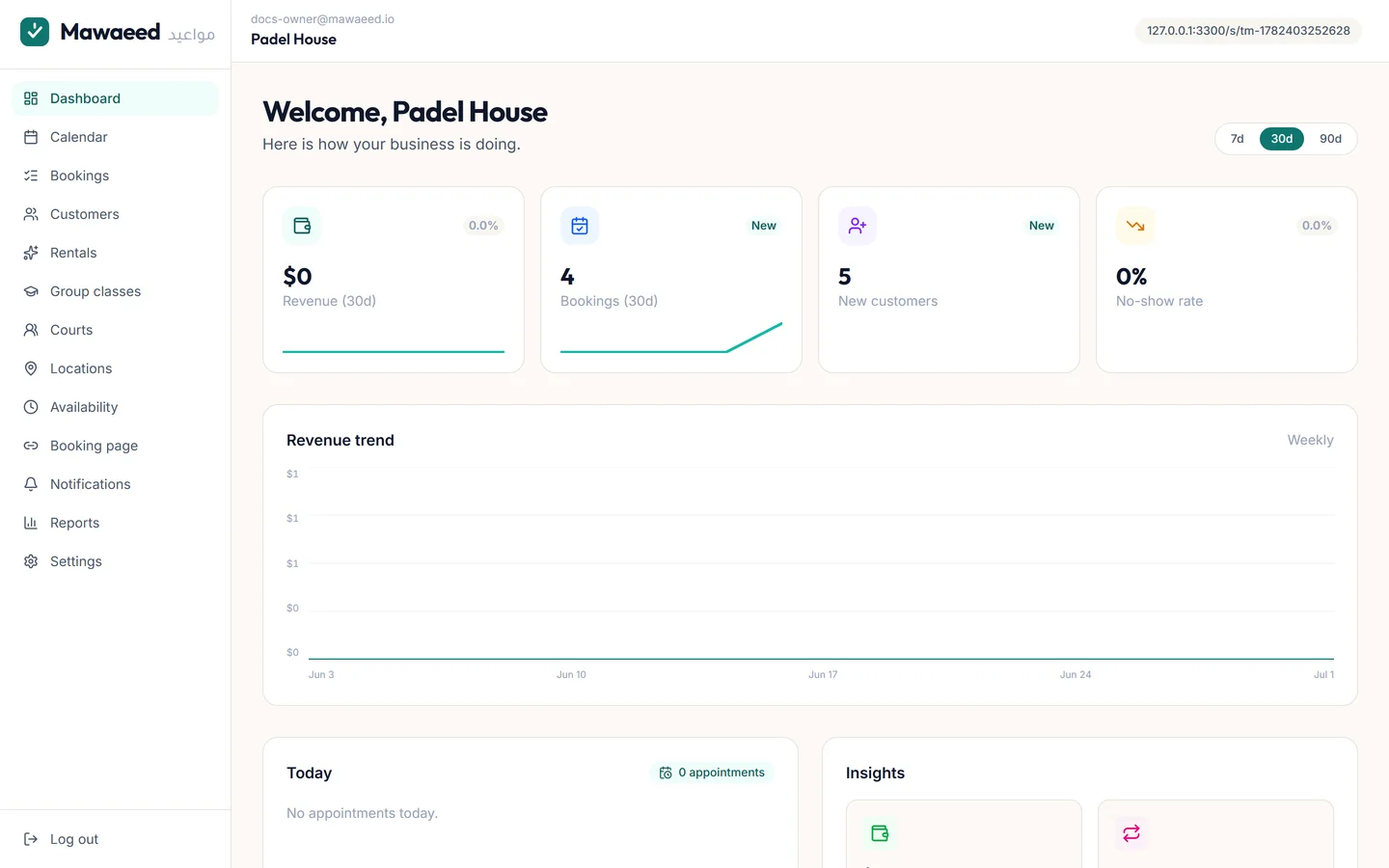
Task: Click the 0.0% badge on Revenue card
Action: tap(483, 226)
